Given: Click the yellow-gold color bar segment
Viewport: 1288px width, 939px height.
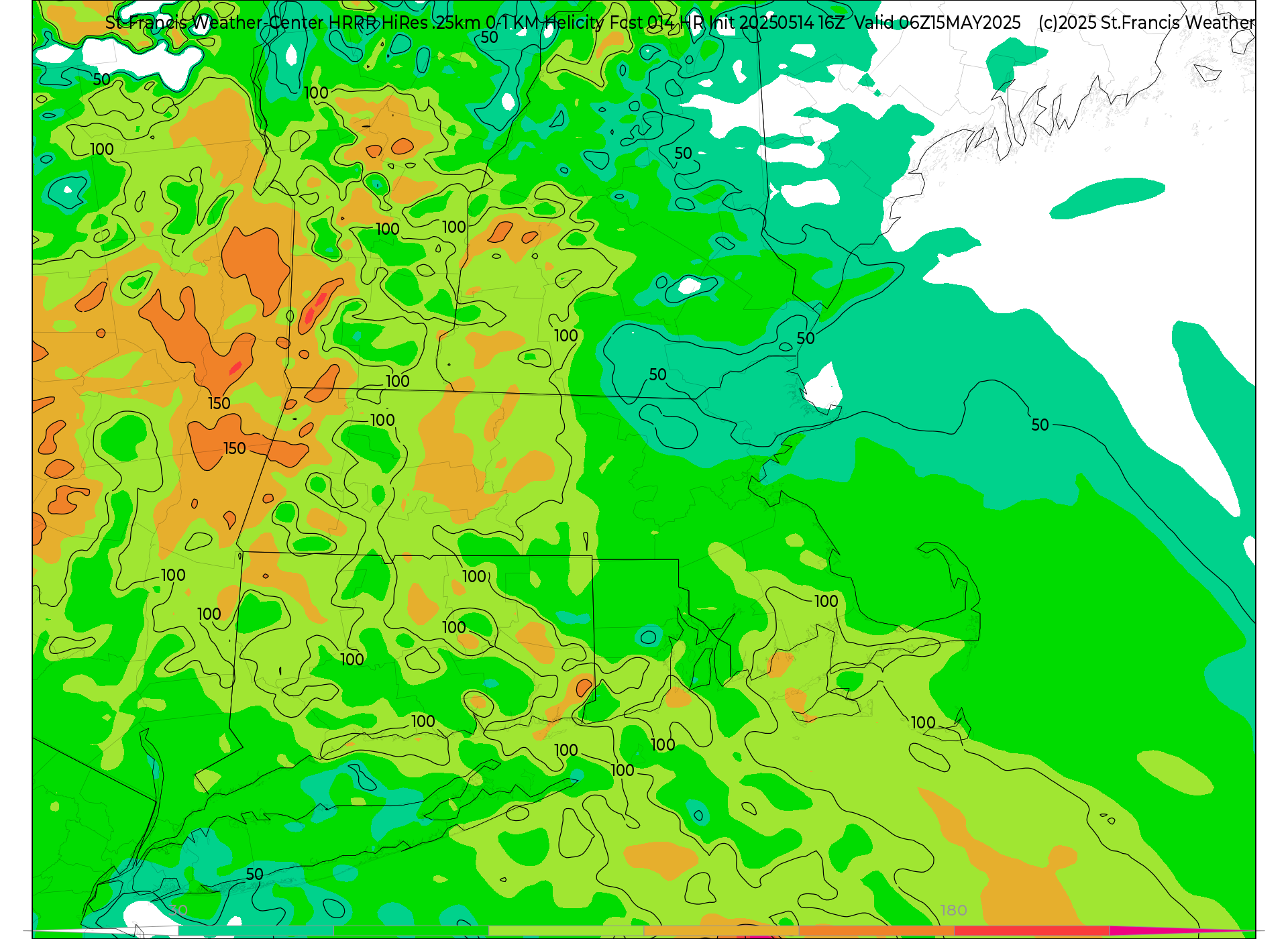Looking at the screenshot, I should click(x=721, y=930).
